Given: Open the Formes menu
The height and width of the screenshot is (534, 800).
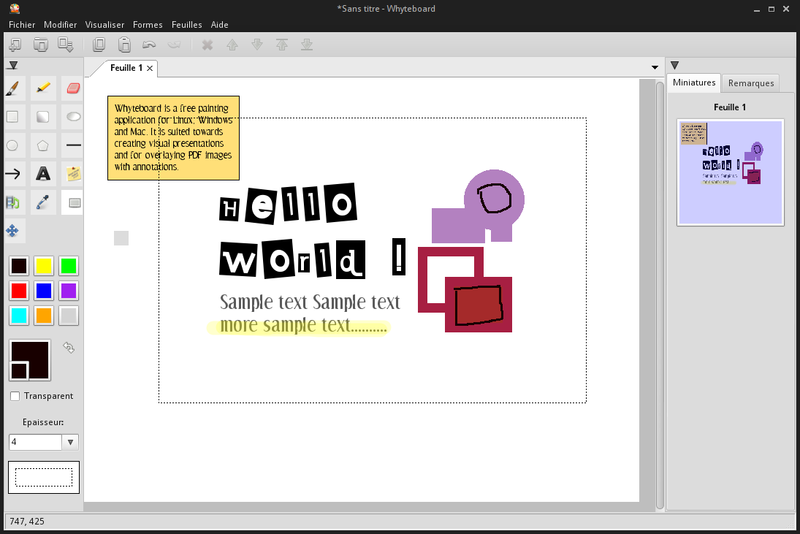Looking at the screenshot, I should click(x=147, y=24).
